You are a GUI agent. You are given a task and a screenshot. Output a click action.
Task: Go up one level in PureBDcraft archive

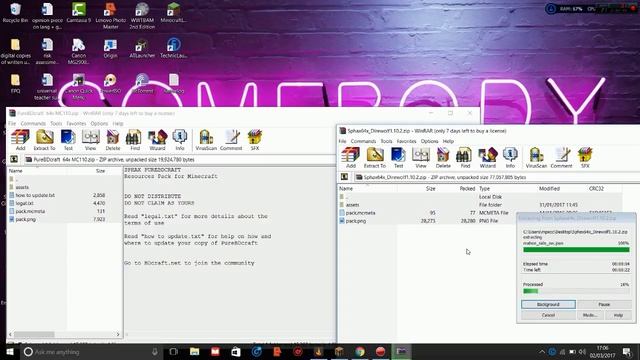point(14,159)
